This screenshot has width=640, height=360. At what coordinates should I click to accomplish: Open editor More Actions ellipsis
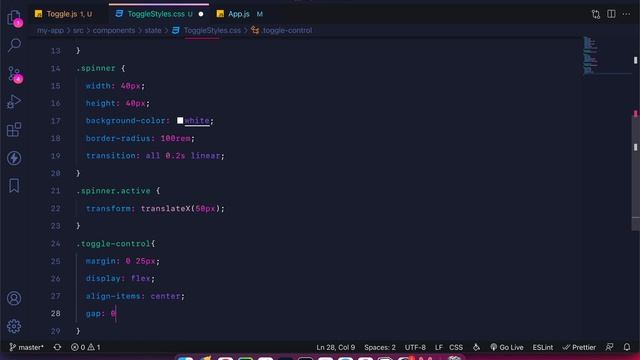click(626, 14)
